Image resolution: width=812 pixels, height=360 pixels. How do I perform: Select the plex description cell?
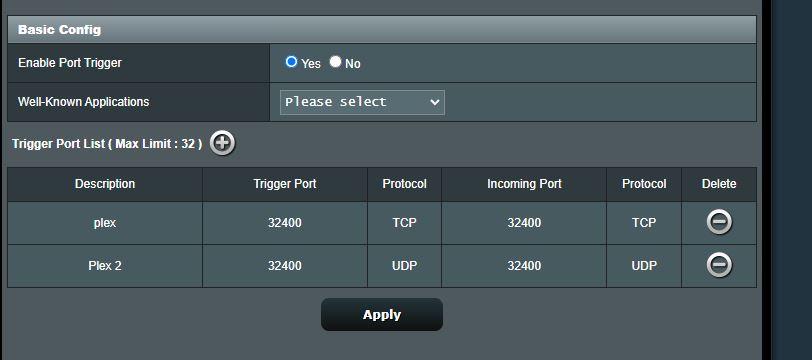[105, 223]
